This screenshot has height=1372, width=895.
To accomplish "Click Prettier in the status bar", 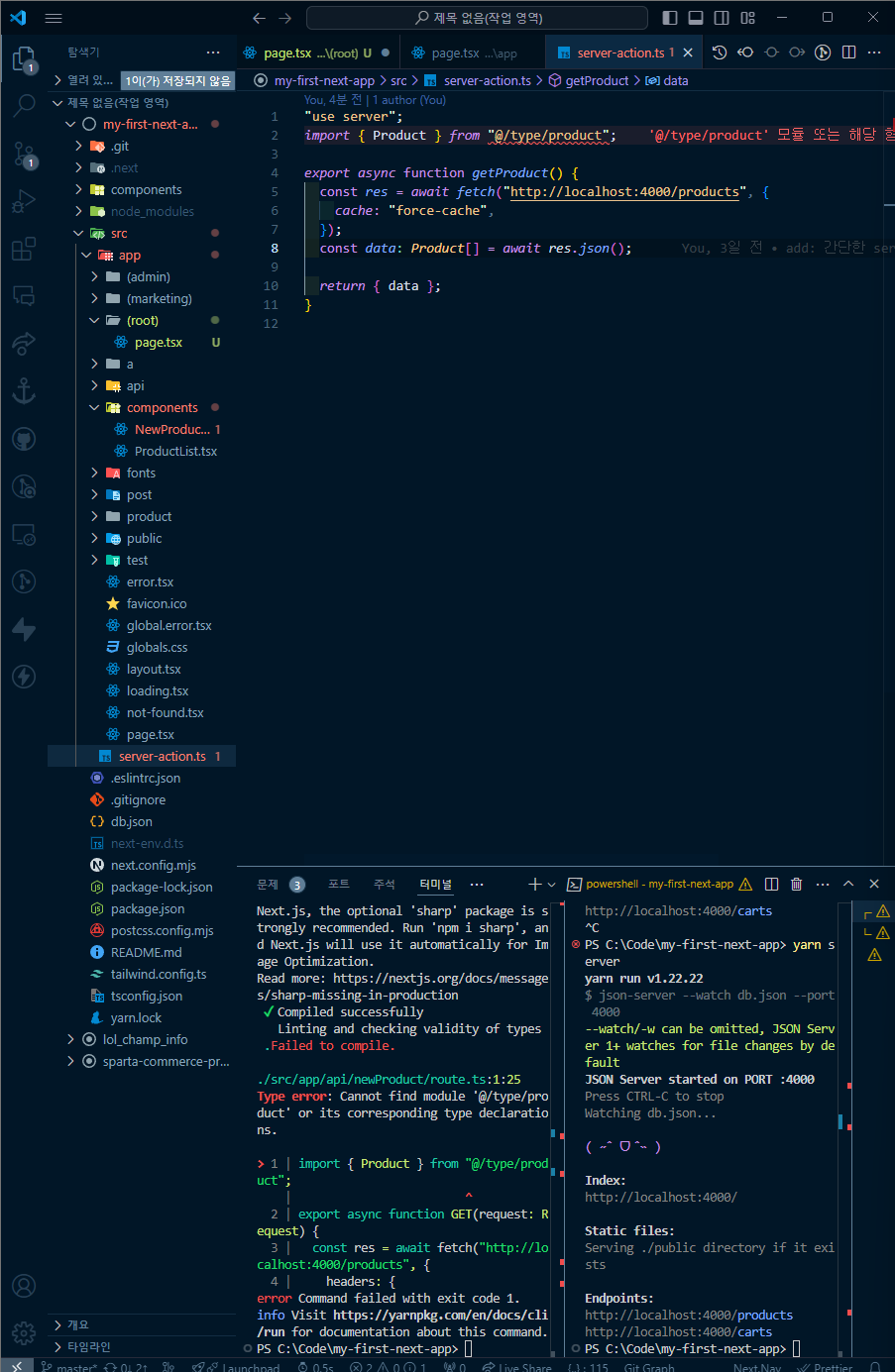I will click(x=825, y=1367).
